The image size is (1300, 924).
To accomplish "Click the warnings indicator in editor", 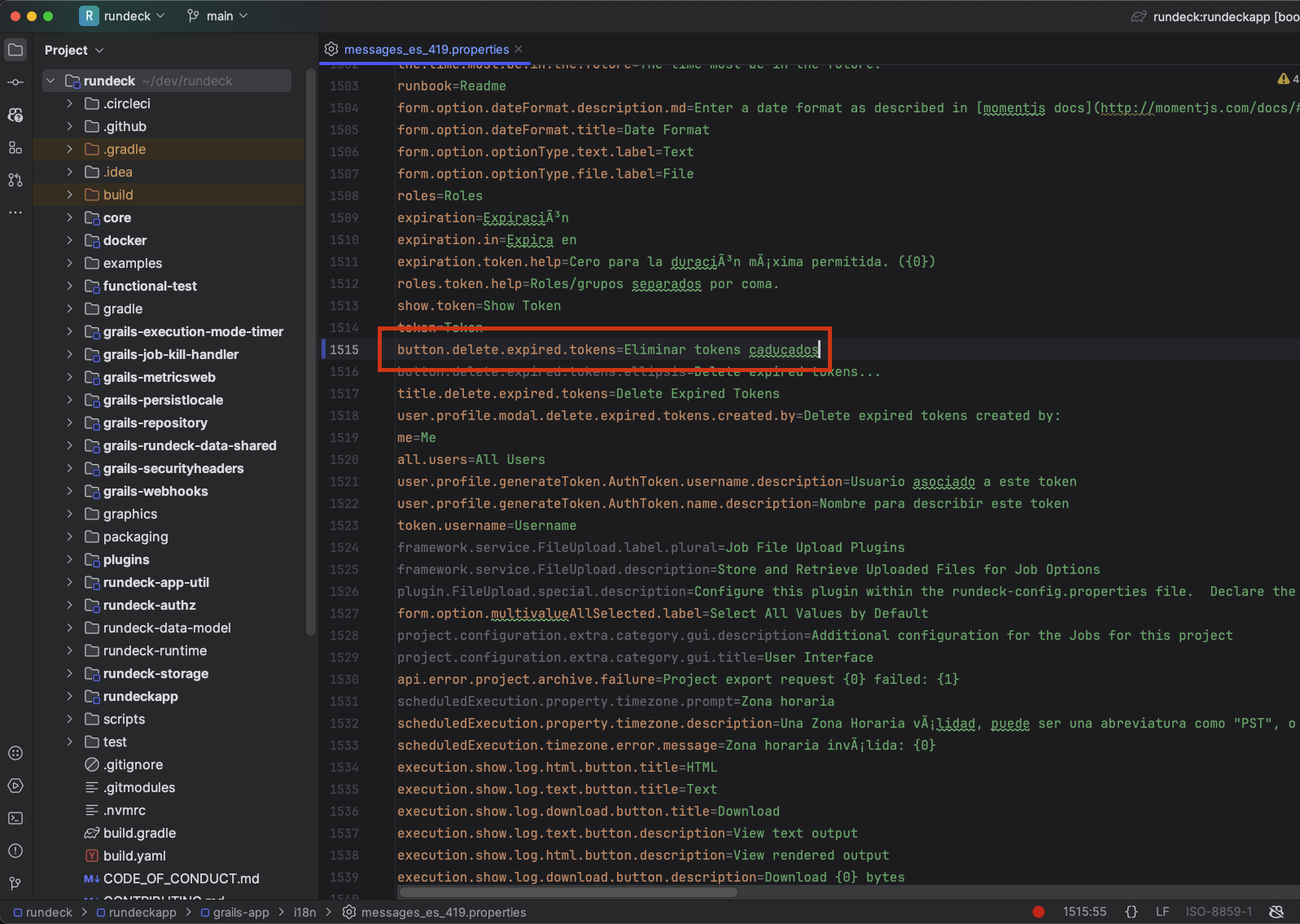I will pos(1288,79).
